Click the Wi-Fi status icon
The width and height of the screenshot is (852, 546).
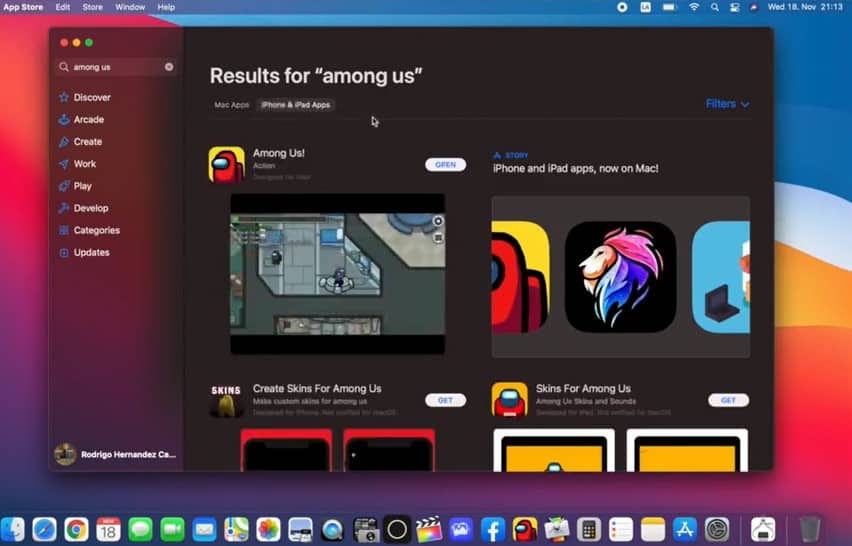tap(694, 7)
